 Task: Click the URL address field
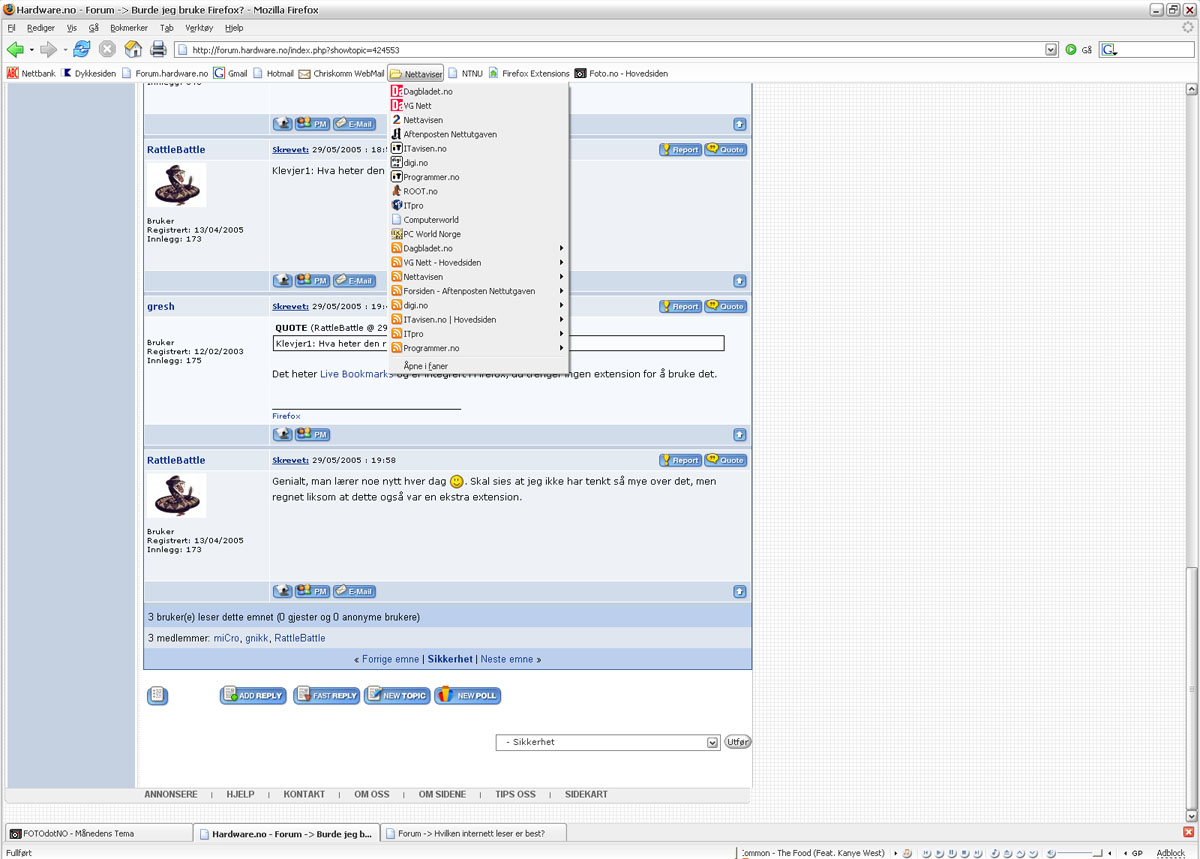[616, 49]
